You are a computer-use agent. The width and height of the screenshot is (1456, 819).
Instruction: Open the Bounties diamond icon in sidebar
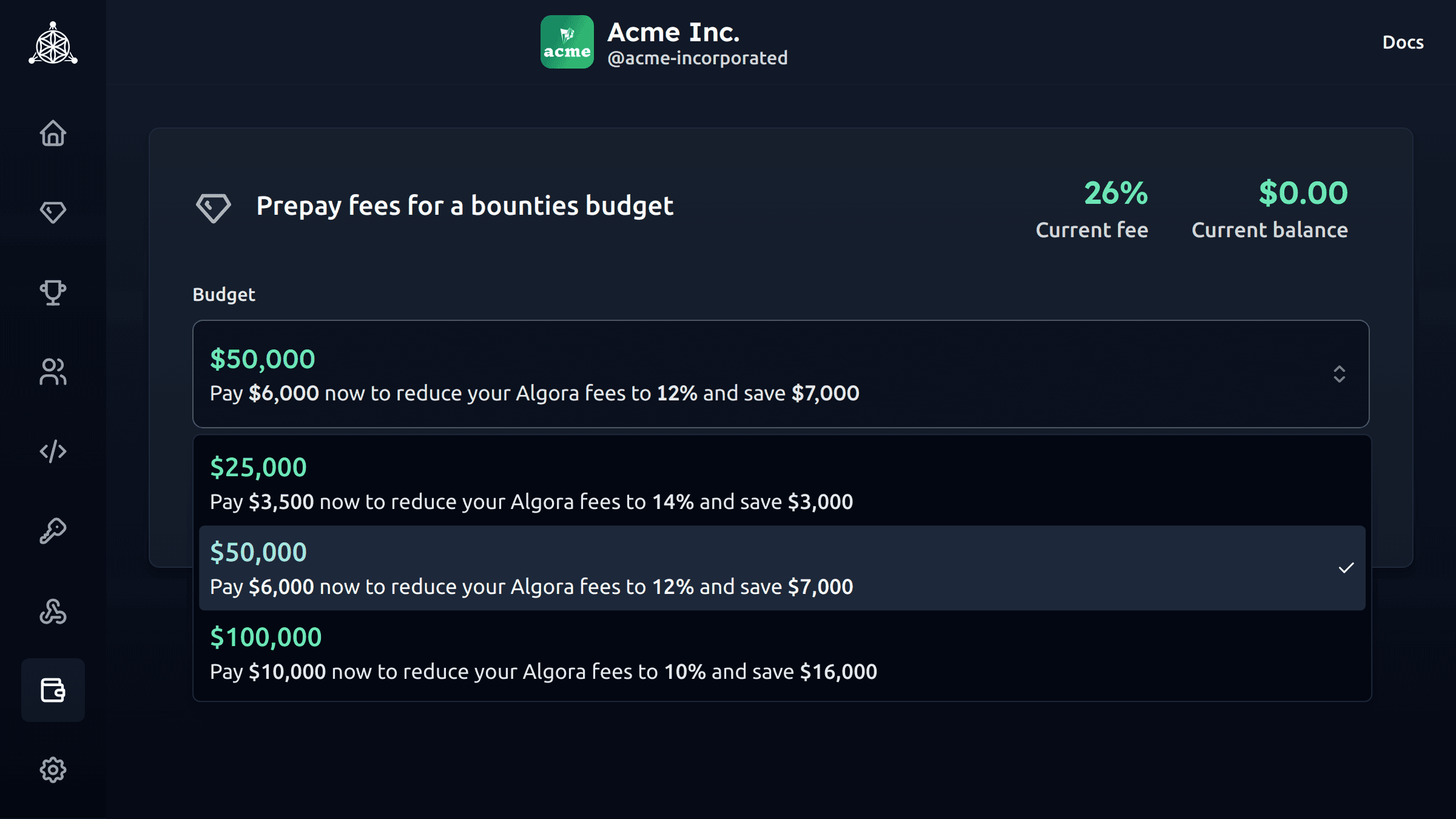click(53, 212)
